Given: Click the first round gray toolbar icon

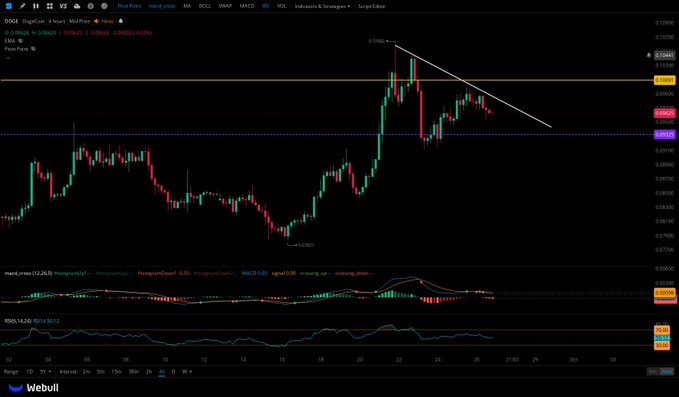Looking at the screenshot, I should (x=91, y=6).
